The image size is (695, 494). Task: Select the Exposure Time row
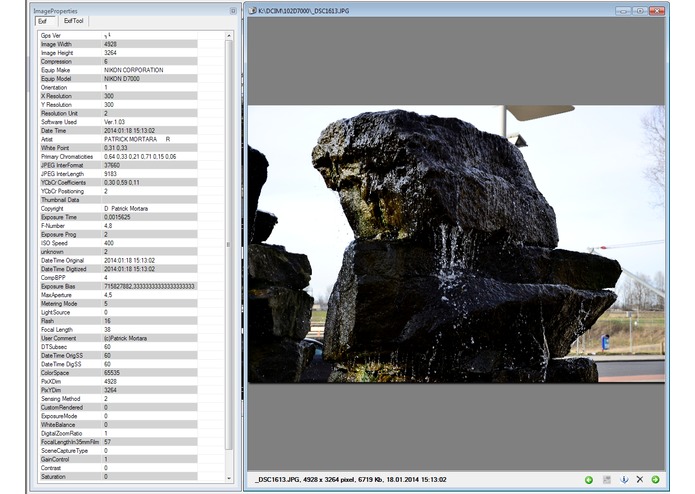118,217
